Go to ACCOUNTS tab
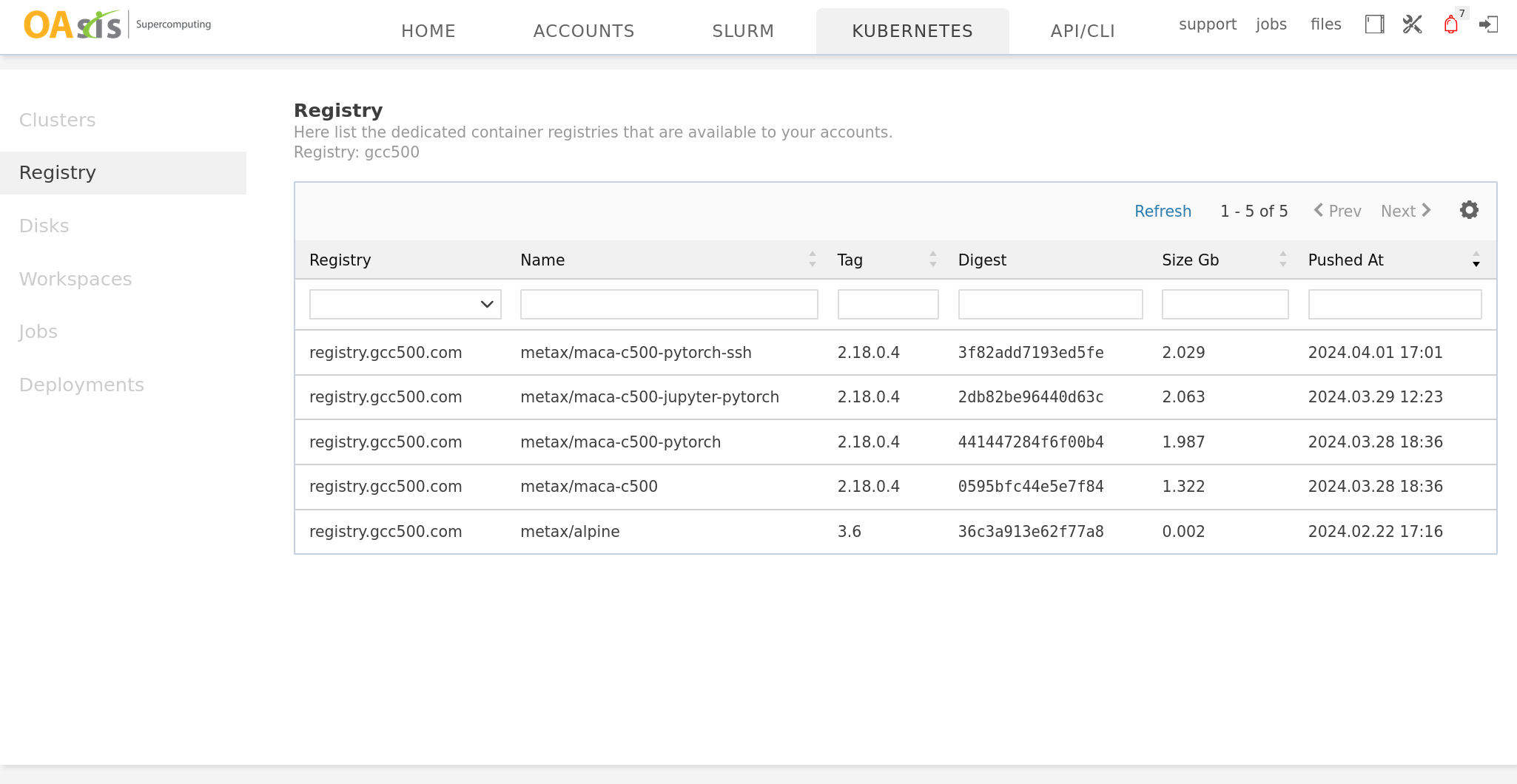The image size is (1517, 784). click(x=584, y=31)
